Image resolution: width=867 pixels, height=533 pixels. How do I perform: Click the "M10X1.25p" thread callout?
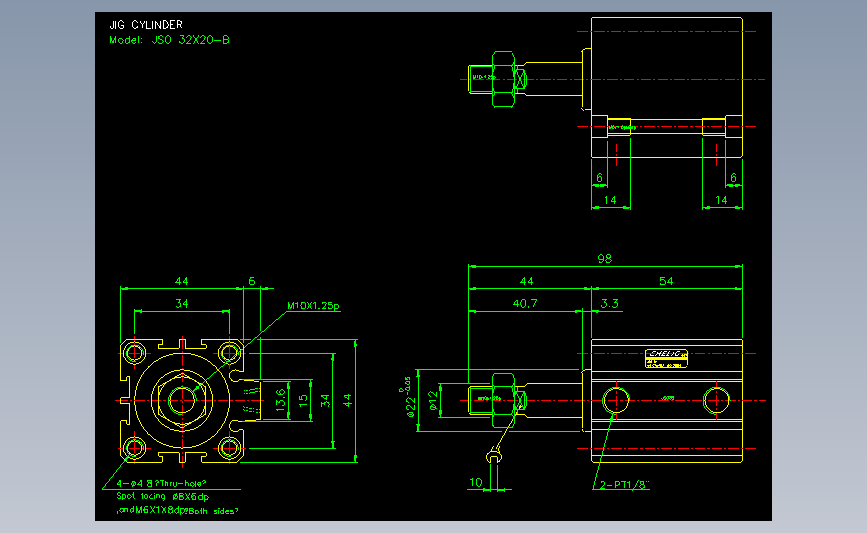pos(314,306)
